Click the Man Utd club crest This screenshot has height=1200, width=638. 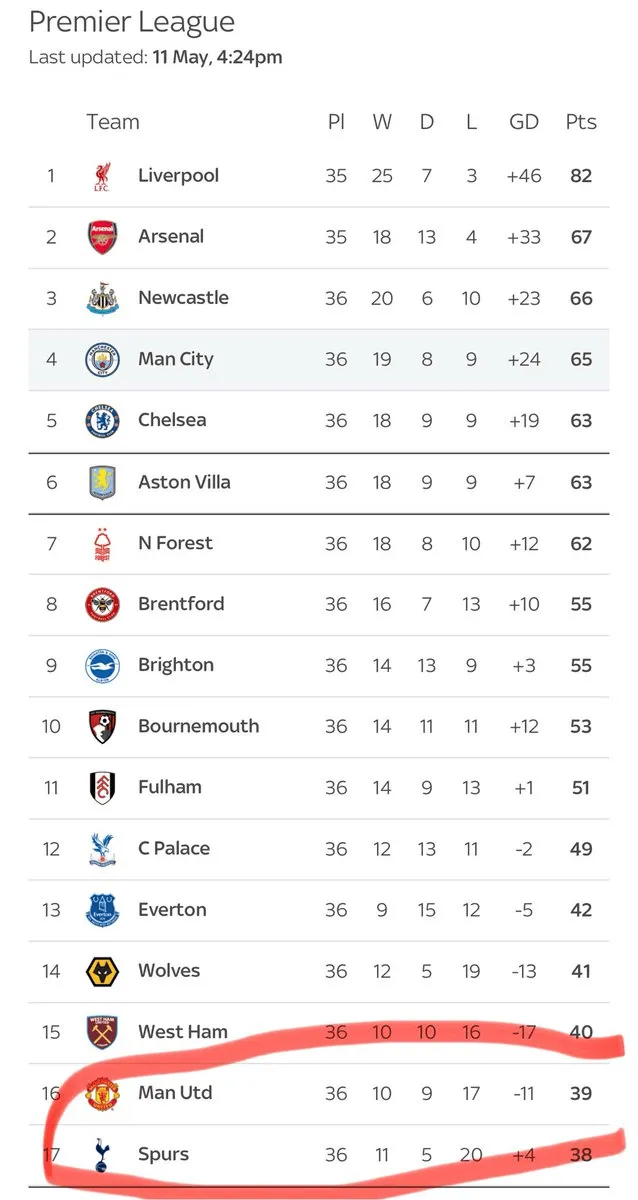102,1093
